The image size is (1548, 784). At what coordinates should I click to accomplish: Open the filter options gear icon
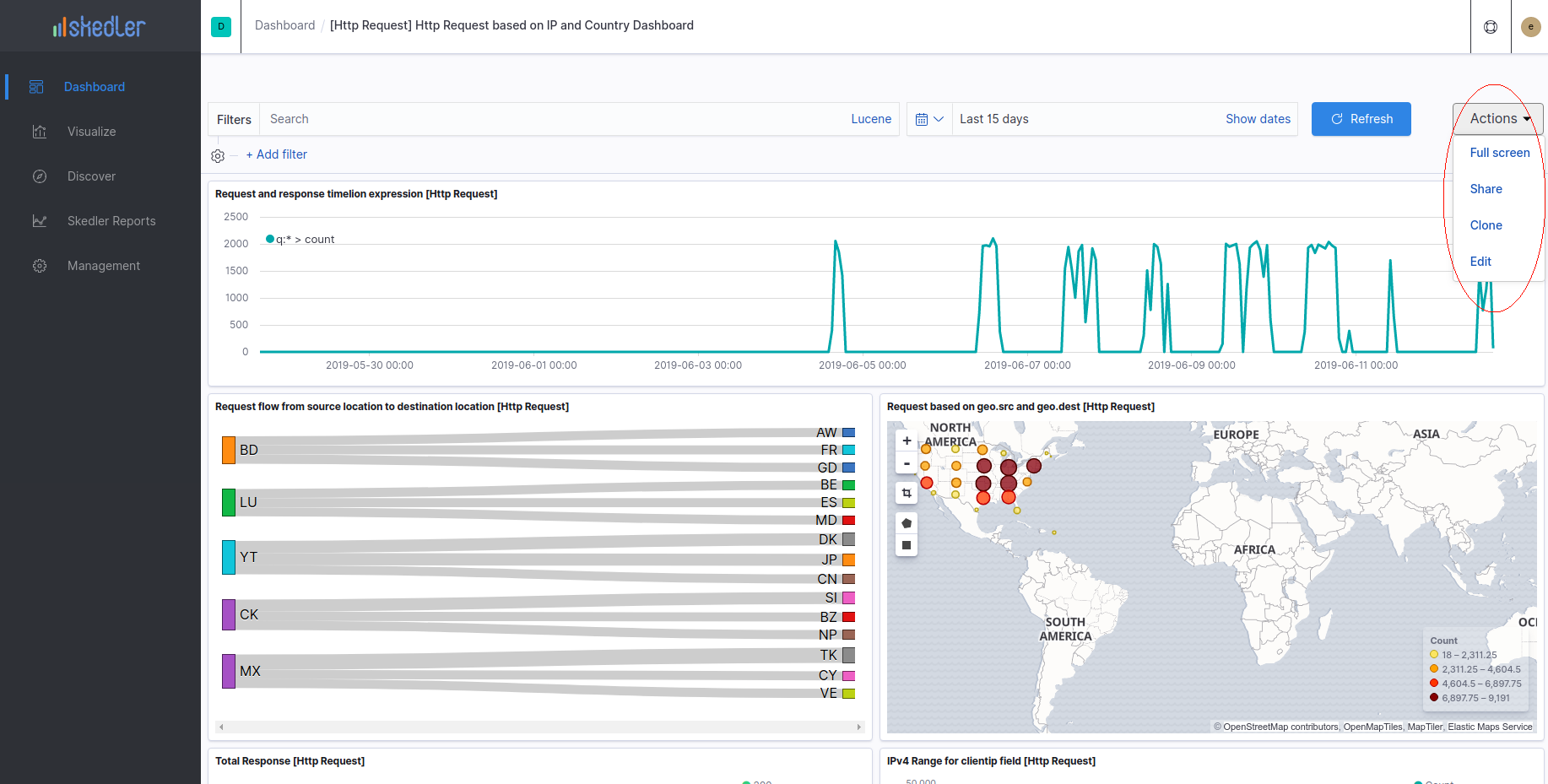coord(218,155)
